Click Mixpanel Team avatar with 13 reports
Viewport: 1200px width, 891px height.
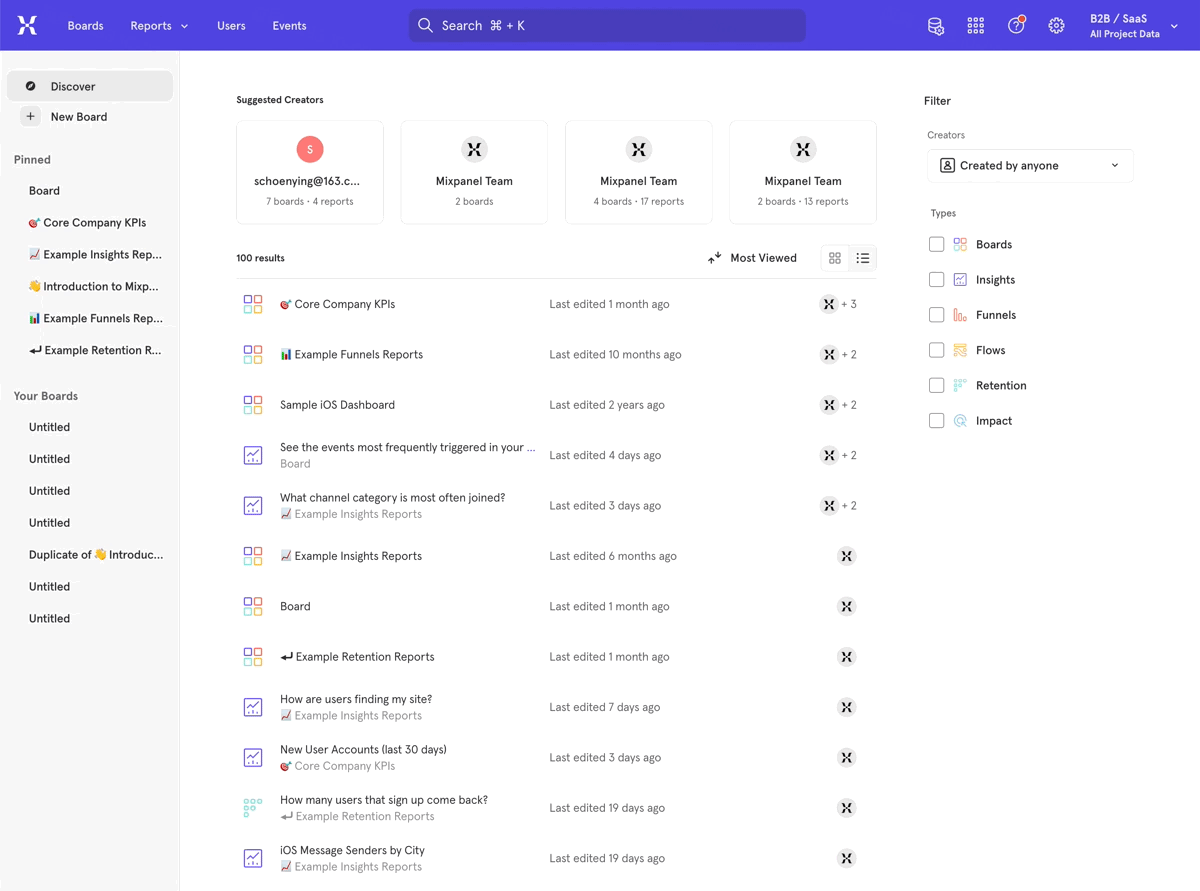pos(803,149)
